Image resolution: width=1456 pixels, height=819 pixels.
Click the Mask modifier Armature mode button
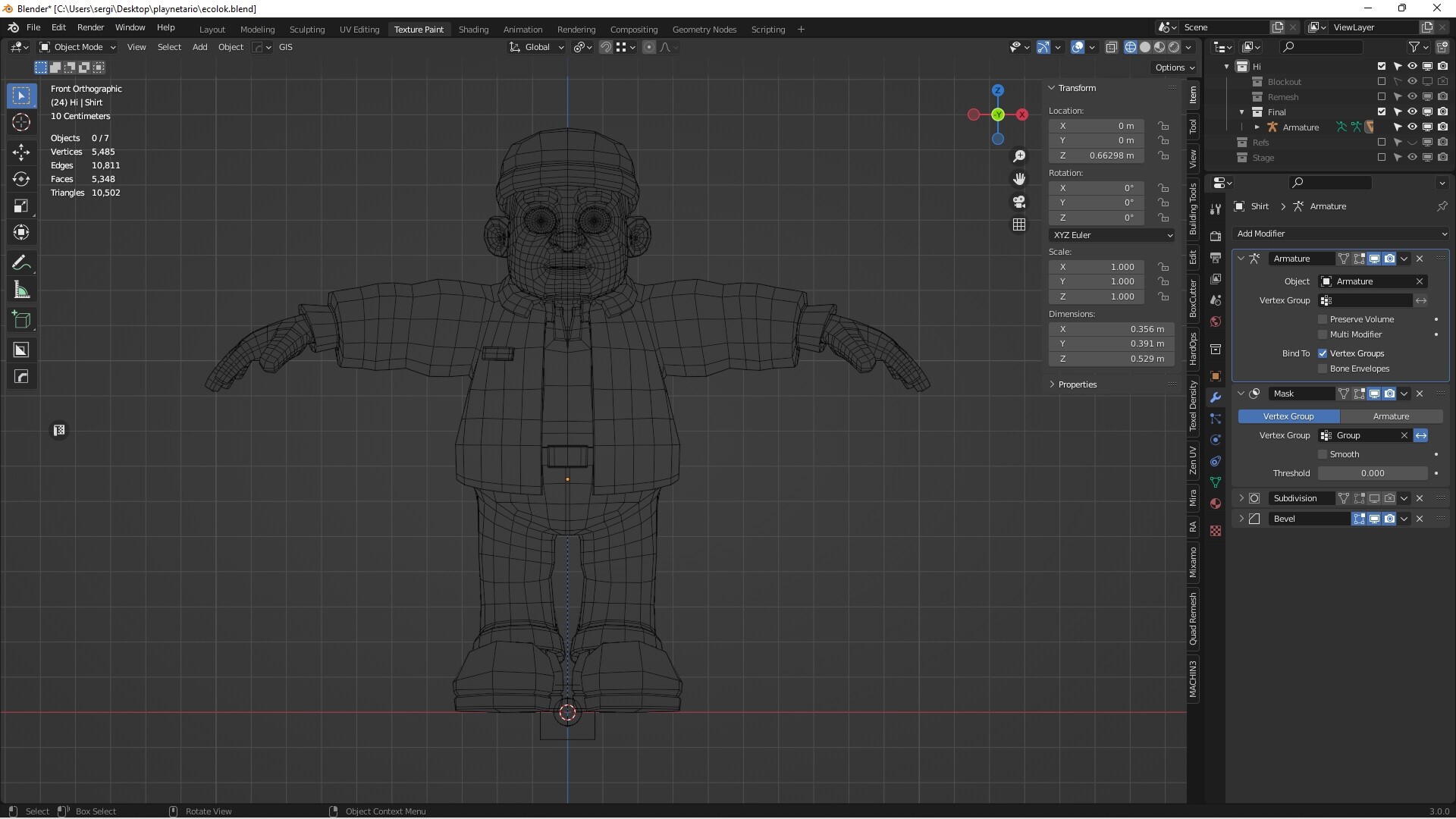(x=1391, y=416)
